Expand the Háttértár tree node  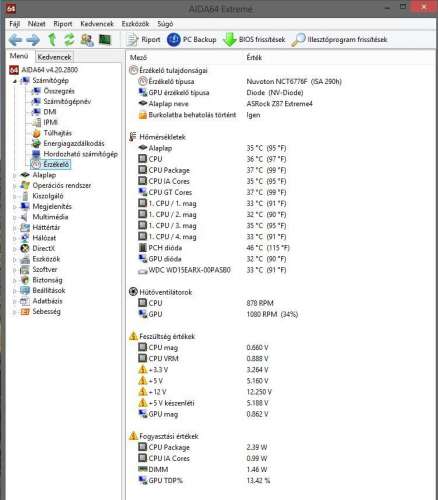click(14, 228)
